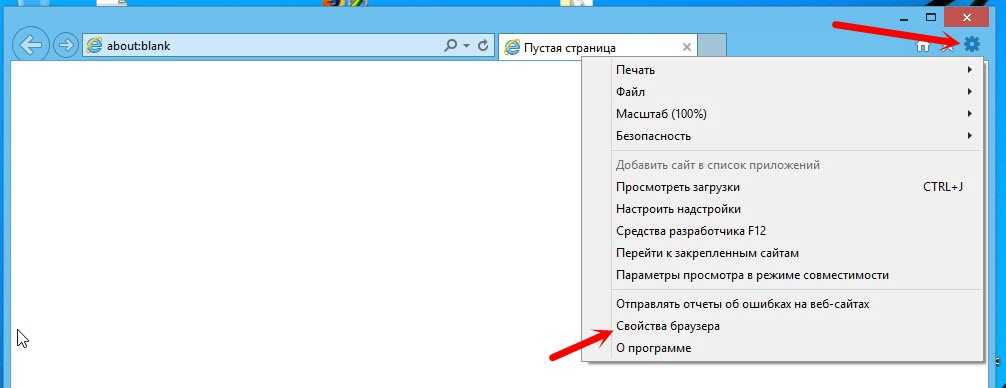This screenshot has height=388, width=1006.
Task: Click the about:blank address field
Action: [263, 46]
